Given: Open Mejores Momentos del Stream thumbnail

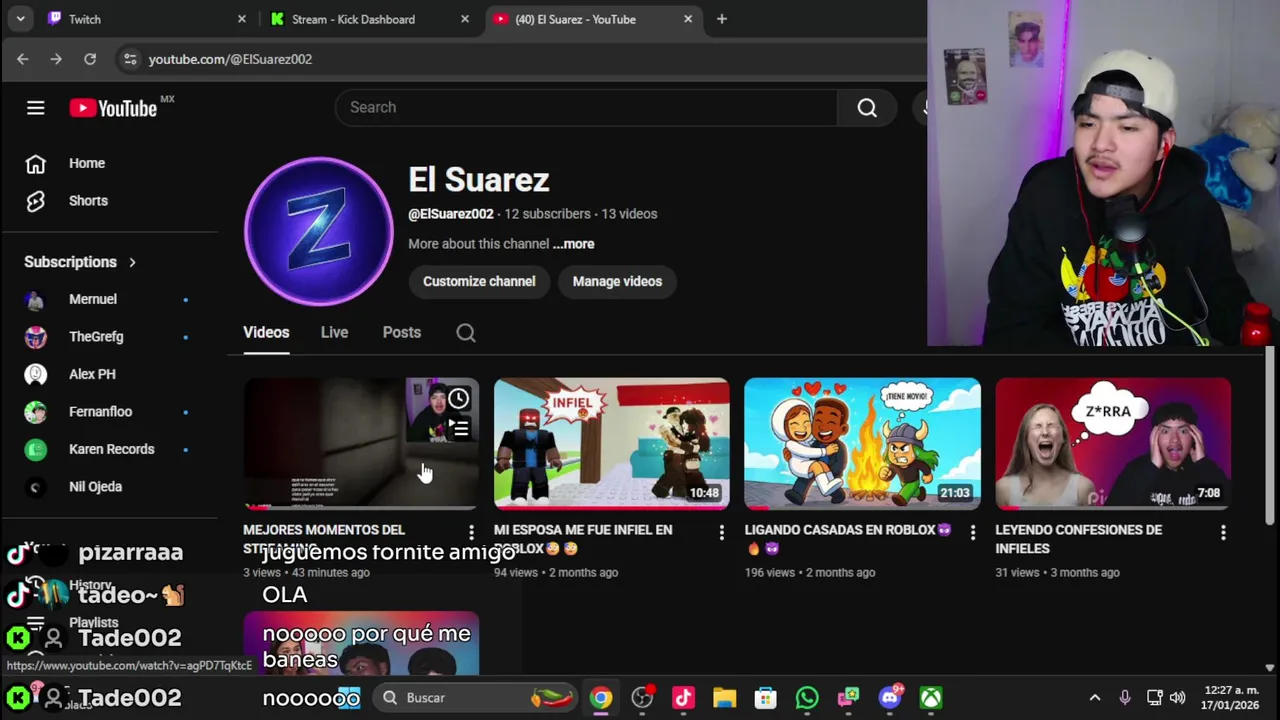Looking at the screenshot, I should tap(361, 444).
